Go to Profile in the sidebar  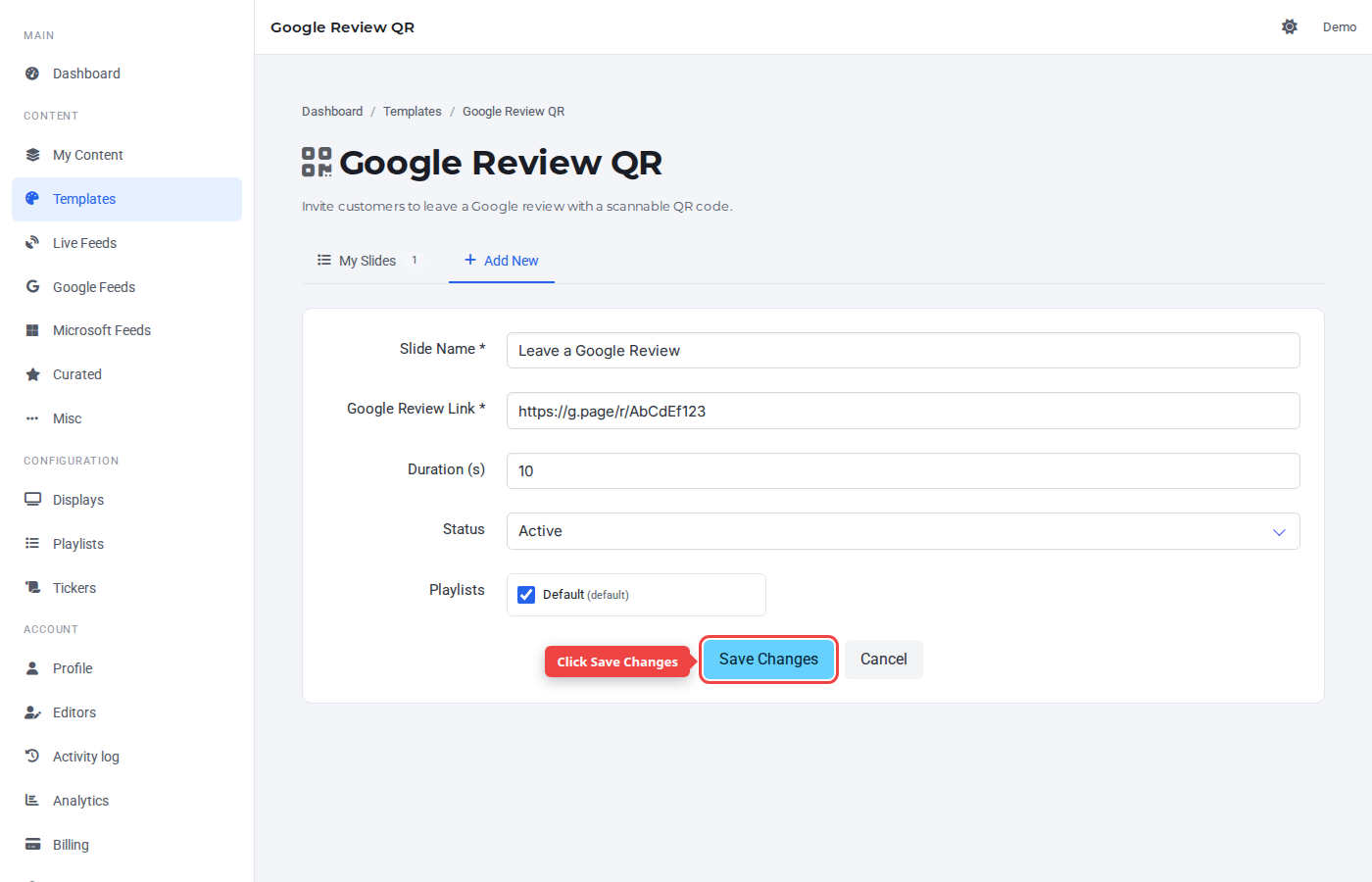click(126, 668)
